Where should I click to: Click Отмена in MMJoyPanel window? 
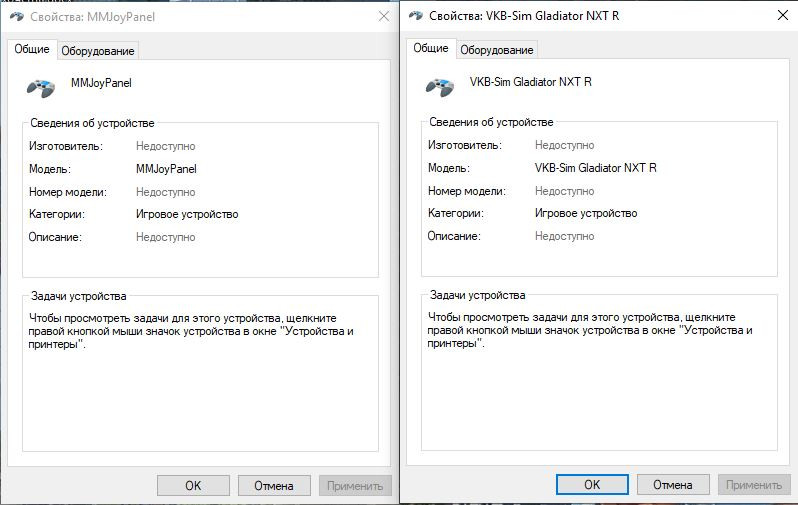pos(274,486)
